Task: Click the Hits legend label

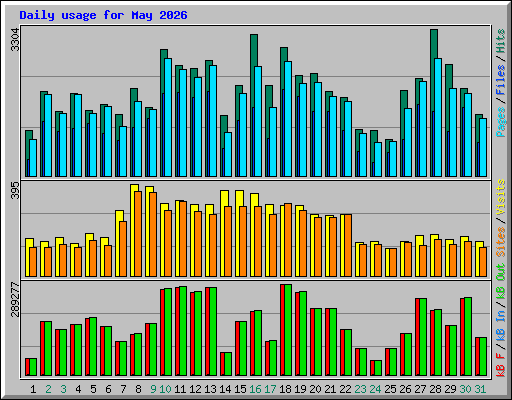Action: pos(501,41)
